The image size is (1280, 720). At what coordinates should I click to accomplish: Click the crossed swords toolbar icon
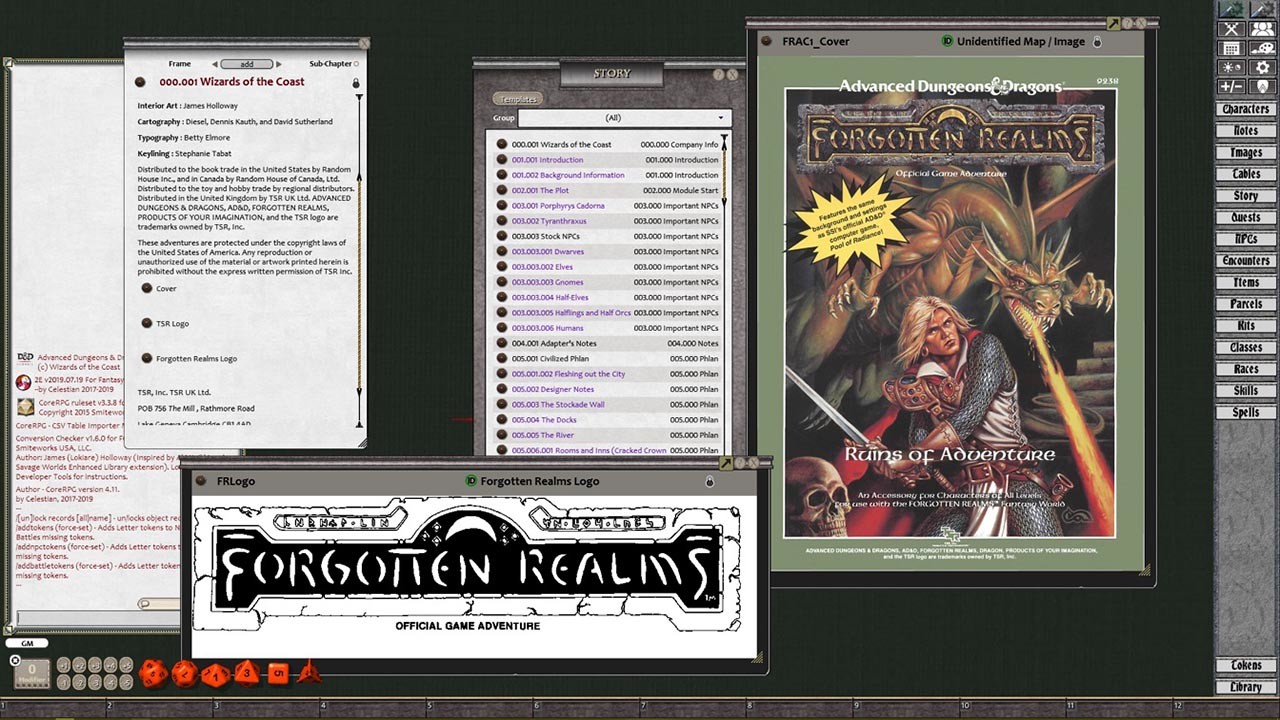tap(1231, 28)
